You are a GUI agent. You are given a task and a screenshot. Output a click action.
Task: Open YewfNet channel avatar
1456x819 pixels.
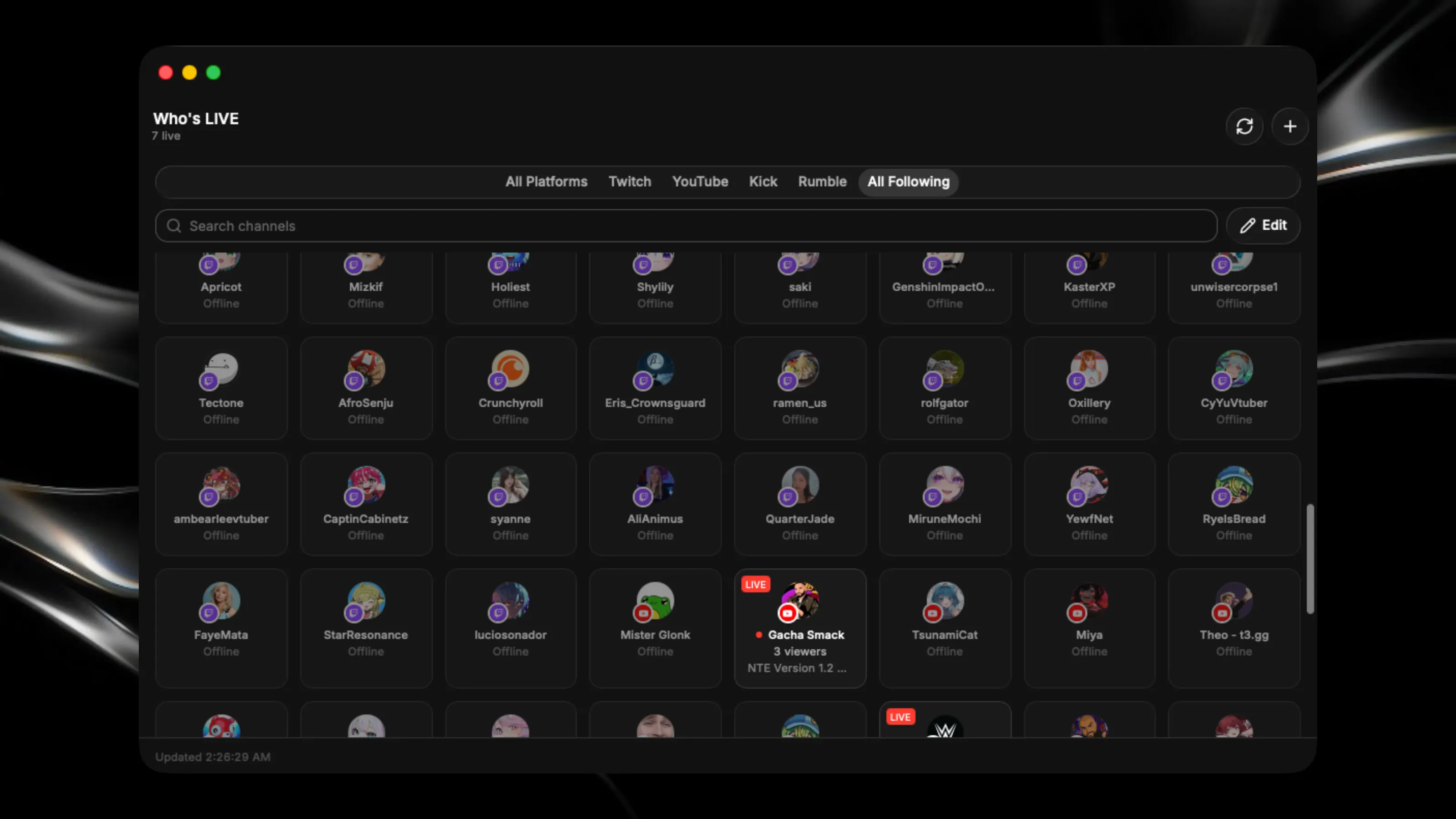[x=1089, y=485]
